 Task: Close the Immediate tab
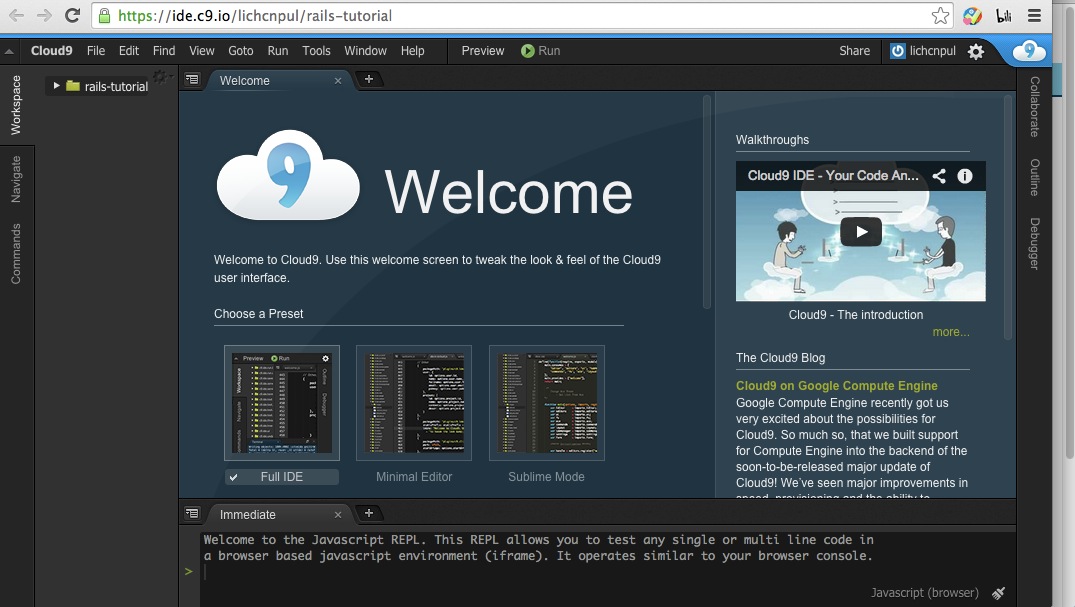click(338, 515)
